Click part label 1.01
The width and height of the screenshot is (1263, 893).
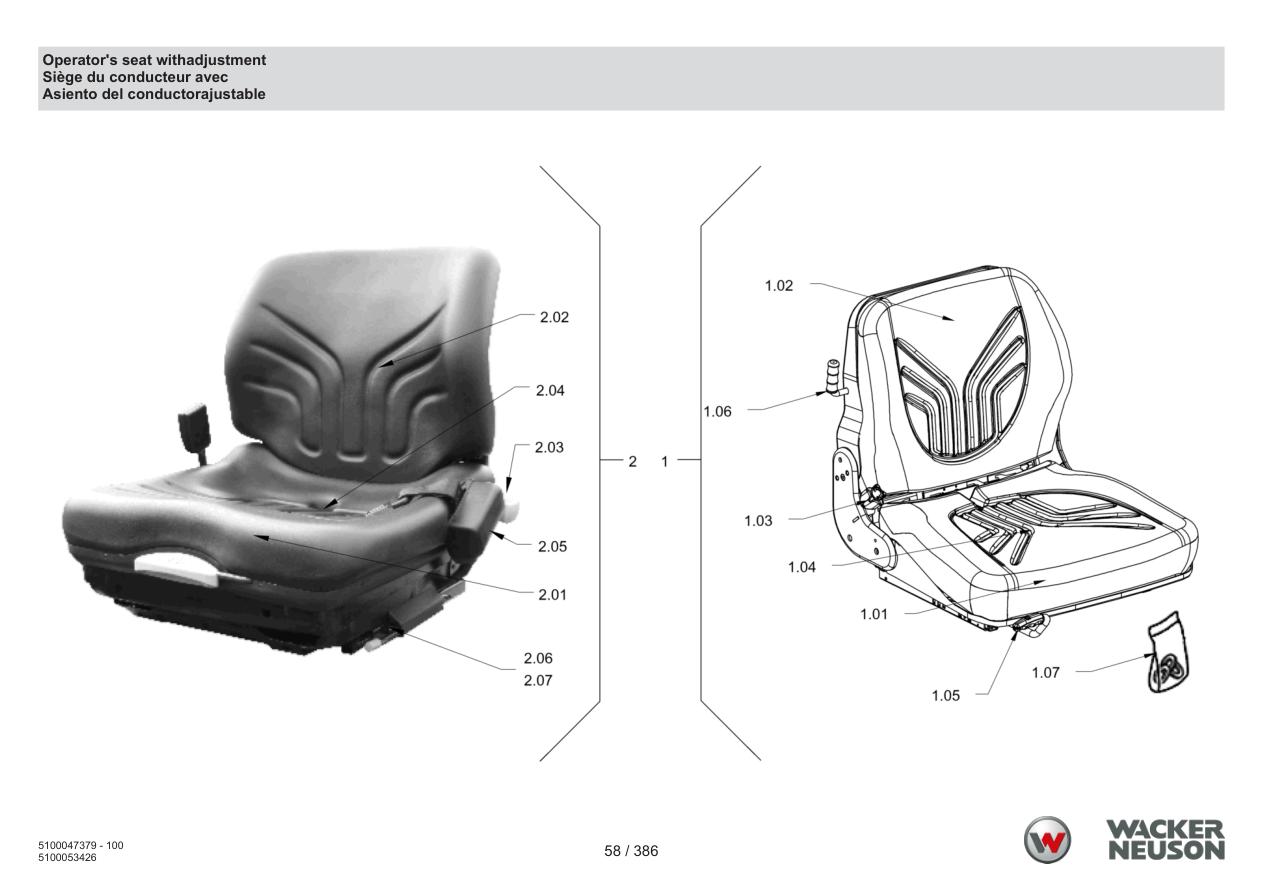click(874, 614)
